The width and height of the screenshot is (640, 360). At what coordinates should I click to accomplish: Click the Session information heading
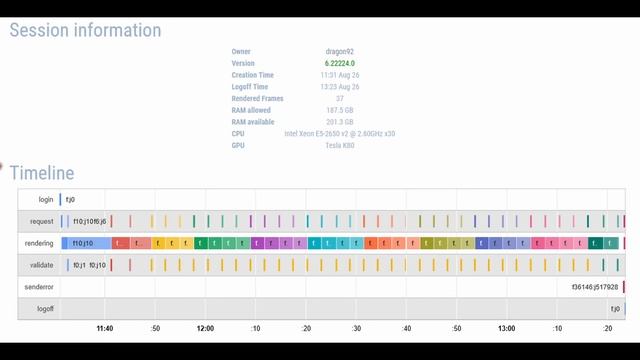coord(85,30)
